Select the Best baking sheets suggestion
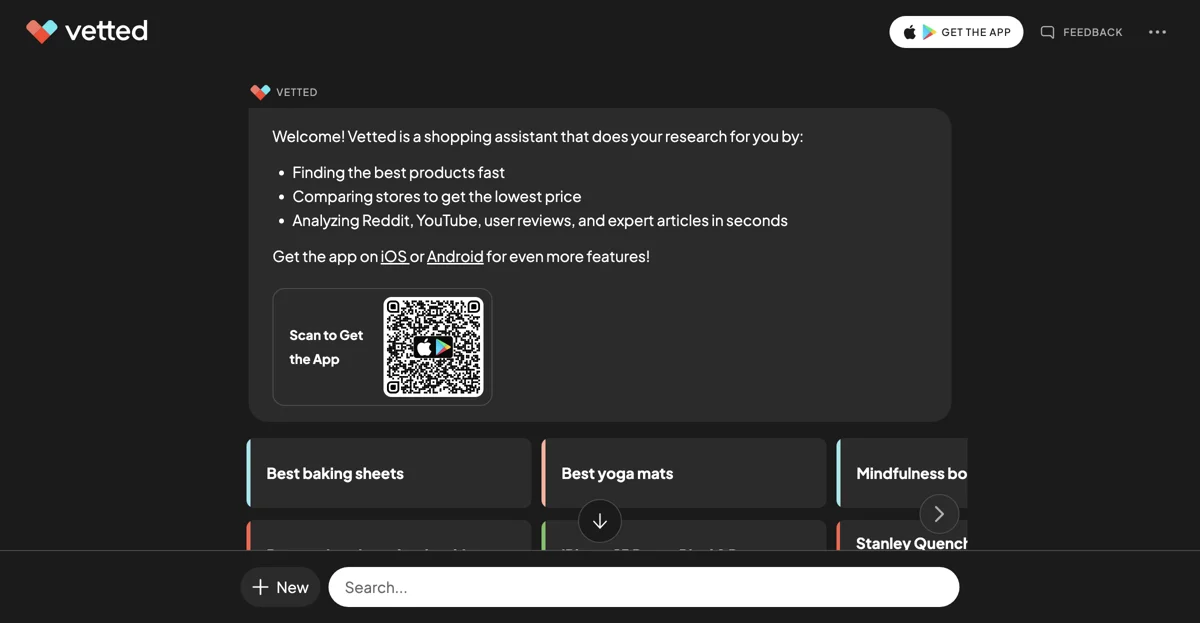Screen dimensions: 1200x623 [389, 473]
